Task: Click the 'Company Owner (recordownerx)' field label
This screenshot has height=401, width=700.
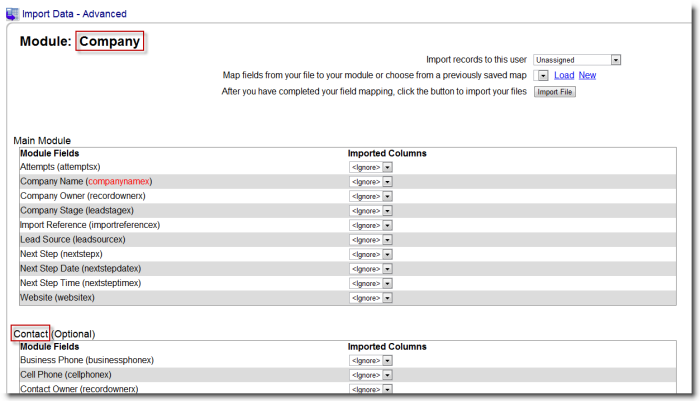Action: click(x=83, y=196)
